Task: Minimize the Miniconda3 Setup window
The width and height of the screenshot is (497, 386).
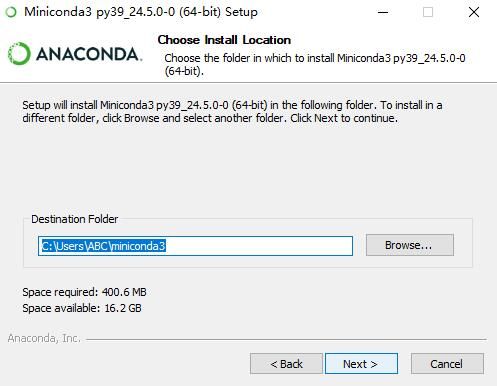Action: 383,12
